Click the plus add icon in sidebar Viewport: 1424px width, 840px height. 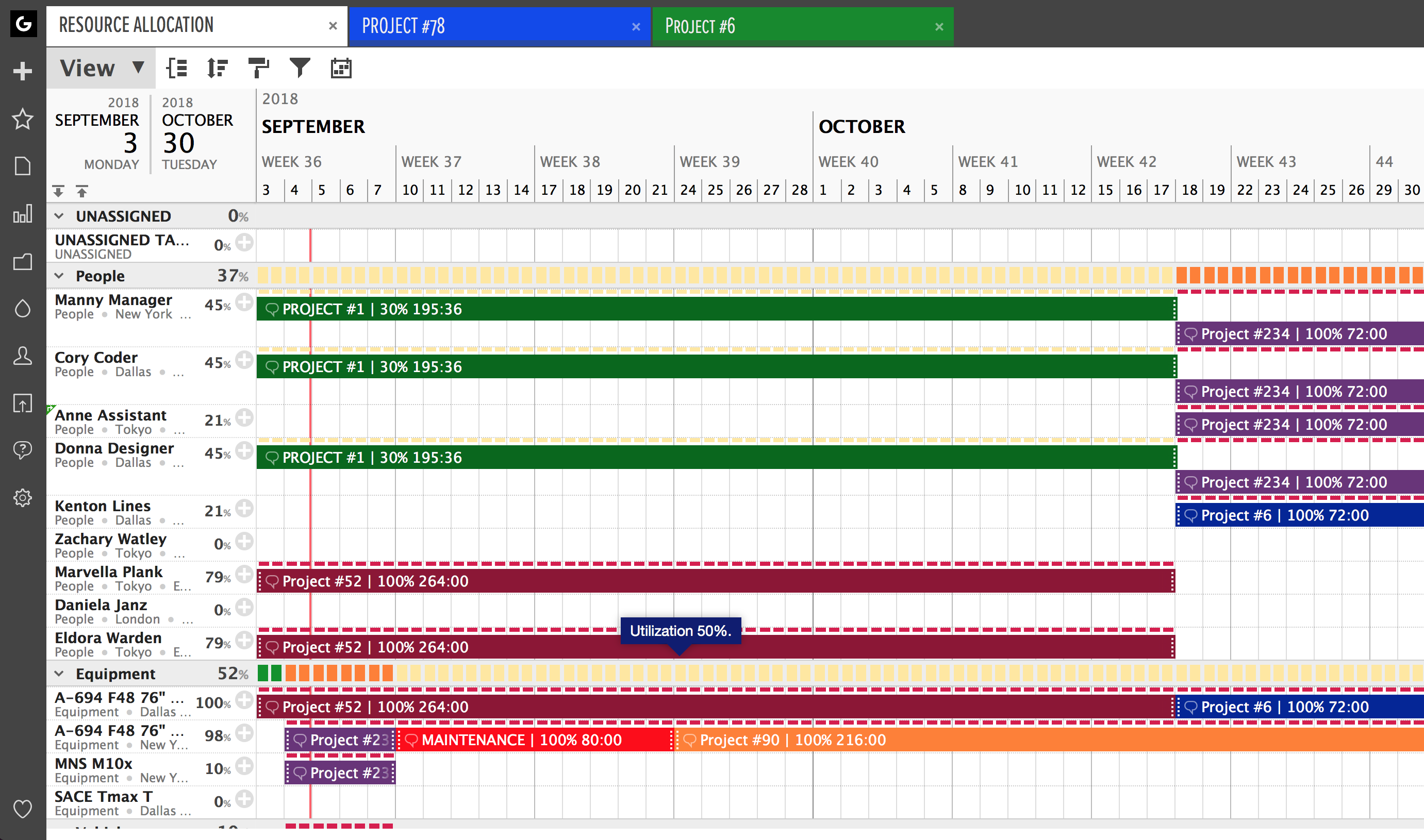pyautogui.click(x=23, y=71)
